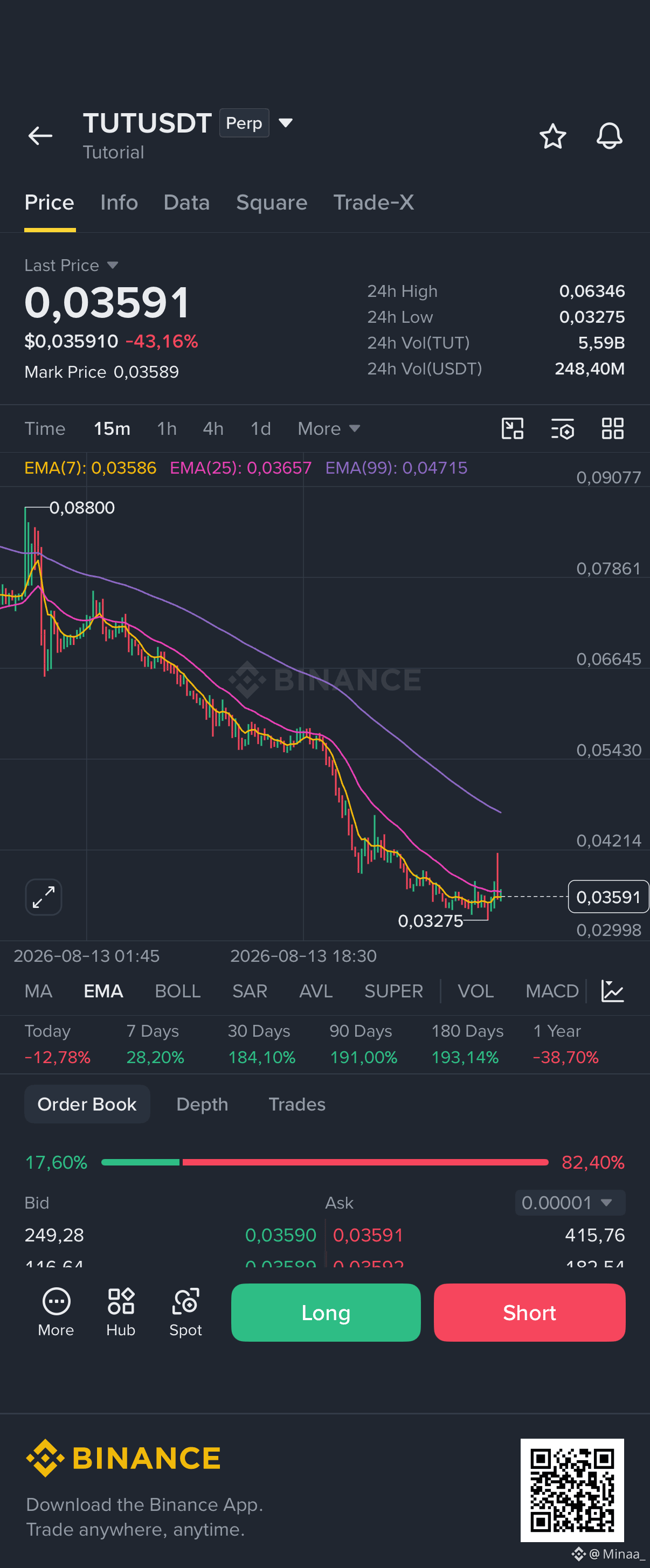This screenshot has height=1568, width=650.
Task: Select the 1h interval
Action: 167,428
